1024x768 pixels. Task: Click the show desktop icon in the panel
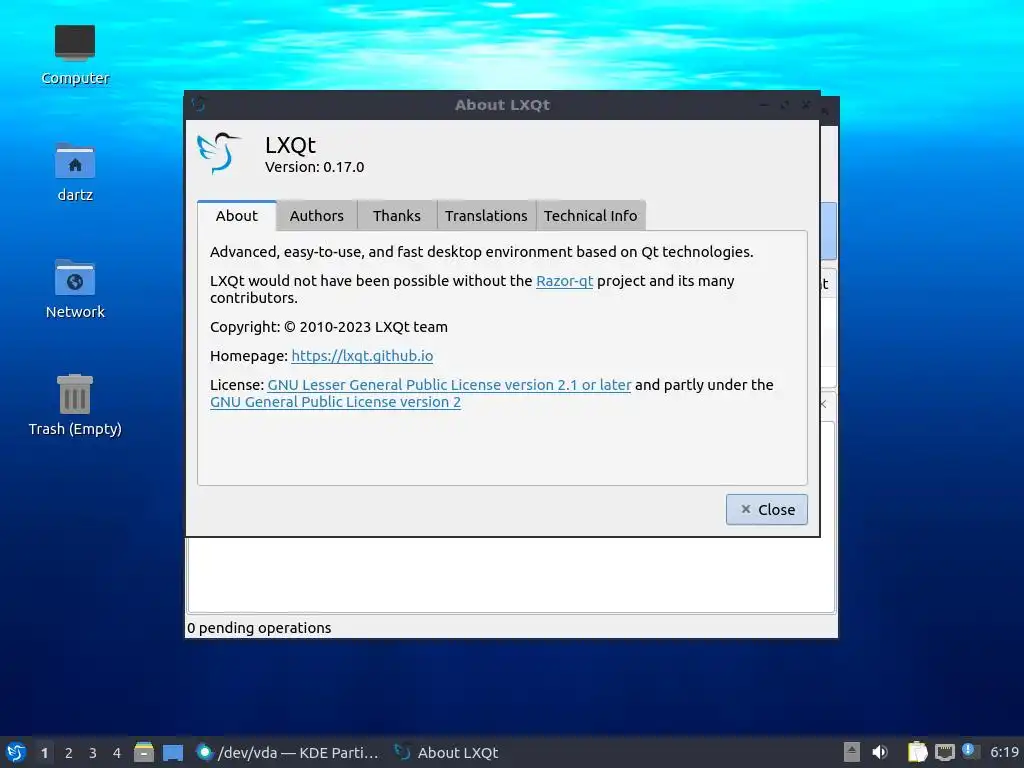point(173,752)
